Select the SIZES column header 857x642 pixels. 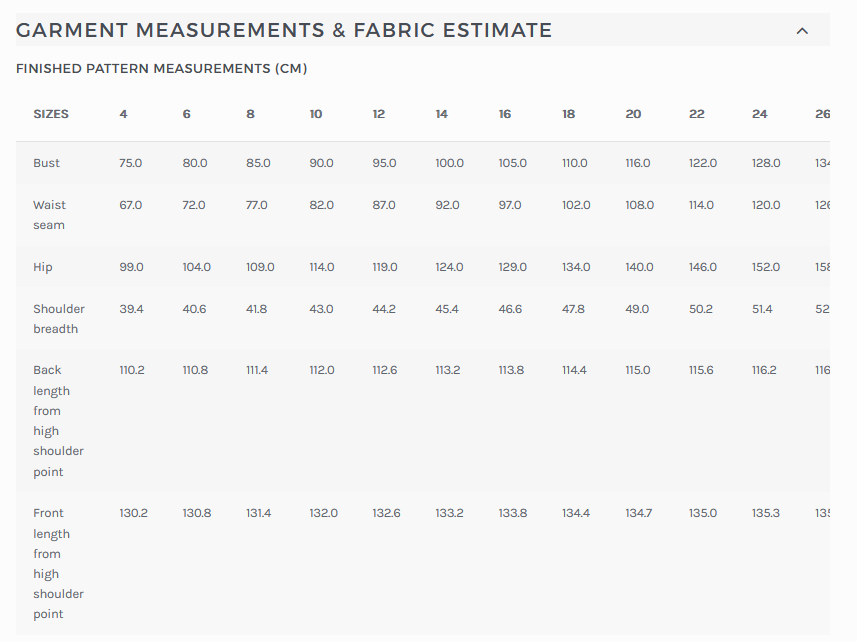(x=51, y=114)
